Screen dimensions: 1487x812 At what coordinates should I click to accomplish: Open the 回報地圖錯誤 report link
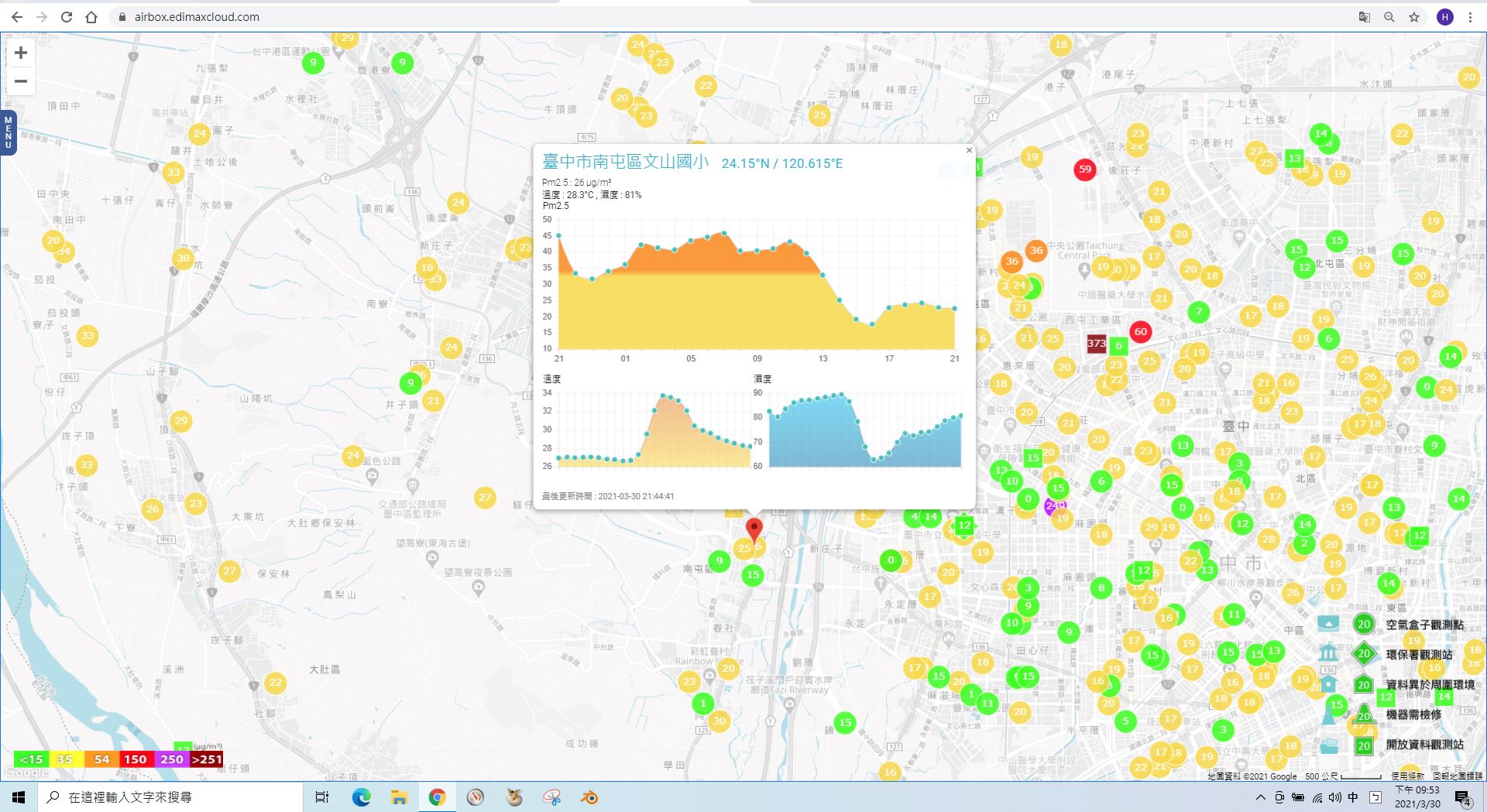tap(1457, 776)
